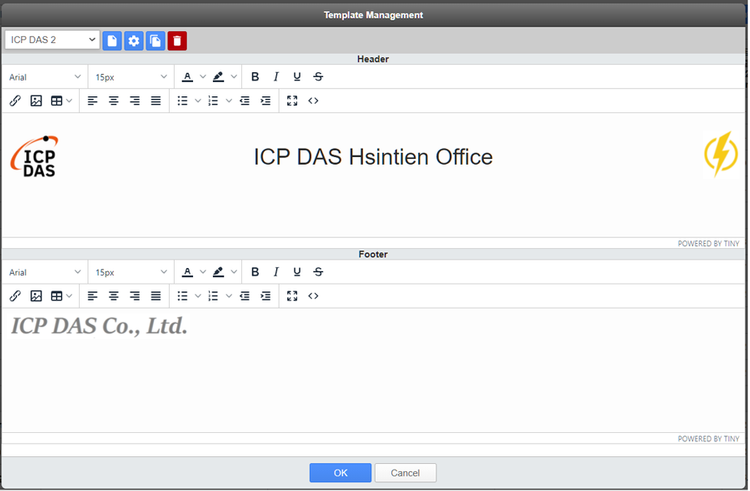Click the Cancel button
The image size is (750, 491).
pyautogui.click(x=405, y=473)
